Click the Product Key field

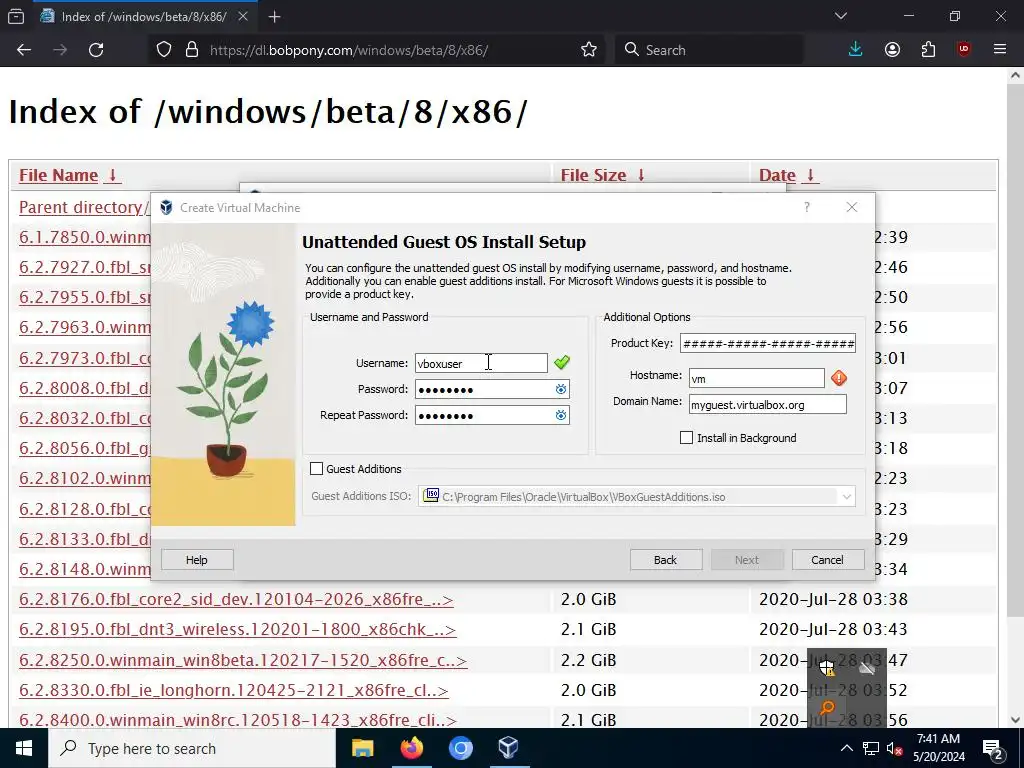pos(767,344)
